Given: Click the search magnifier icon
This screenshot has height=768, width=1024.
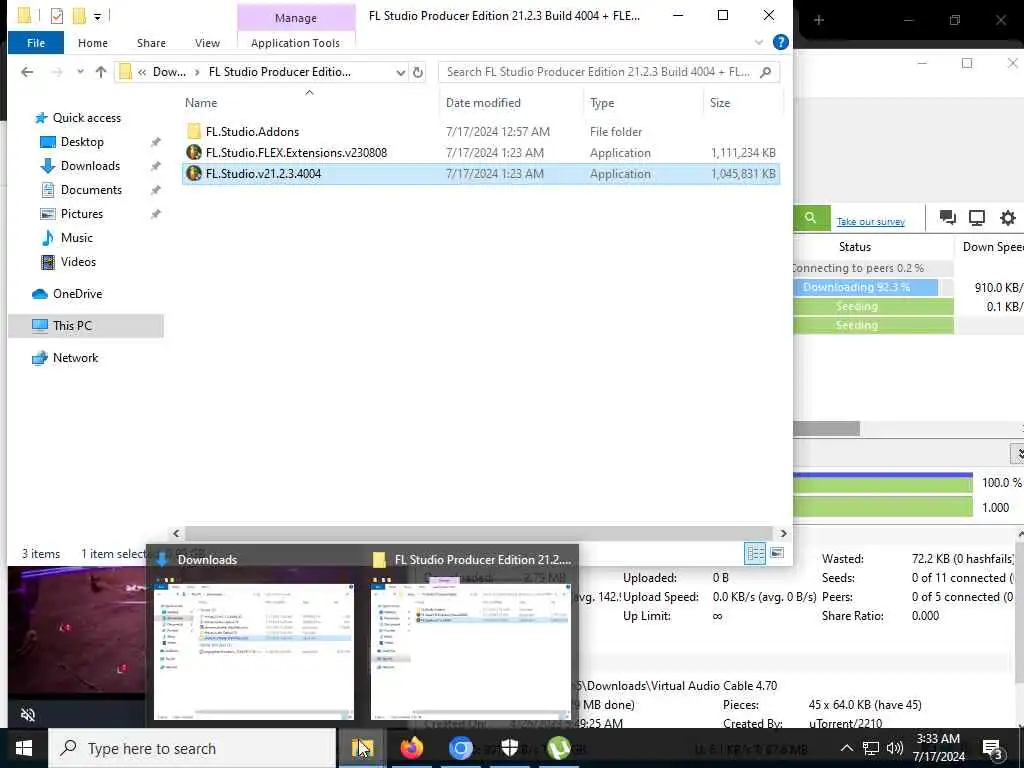Looking at the screenshot, I should click(766, 72).
